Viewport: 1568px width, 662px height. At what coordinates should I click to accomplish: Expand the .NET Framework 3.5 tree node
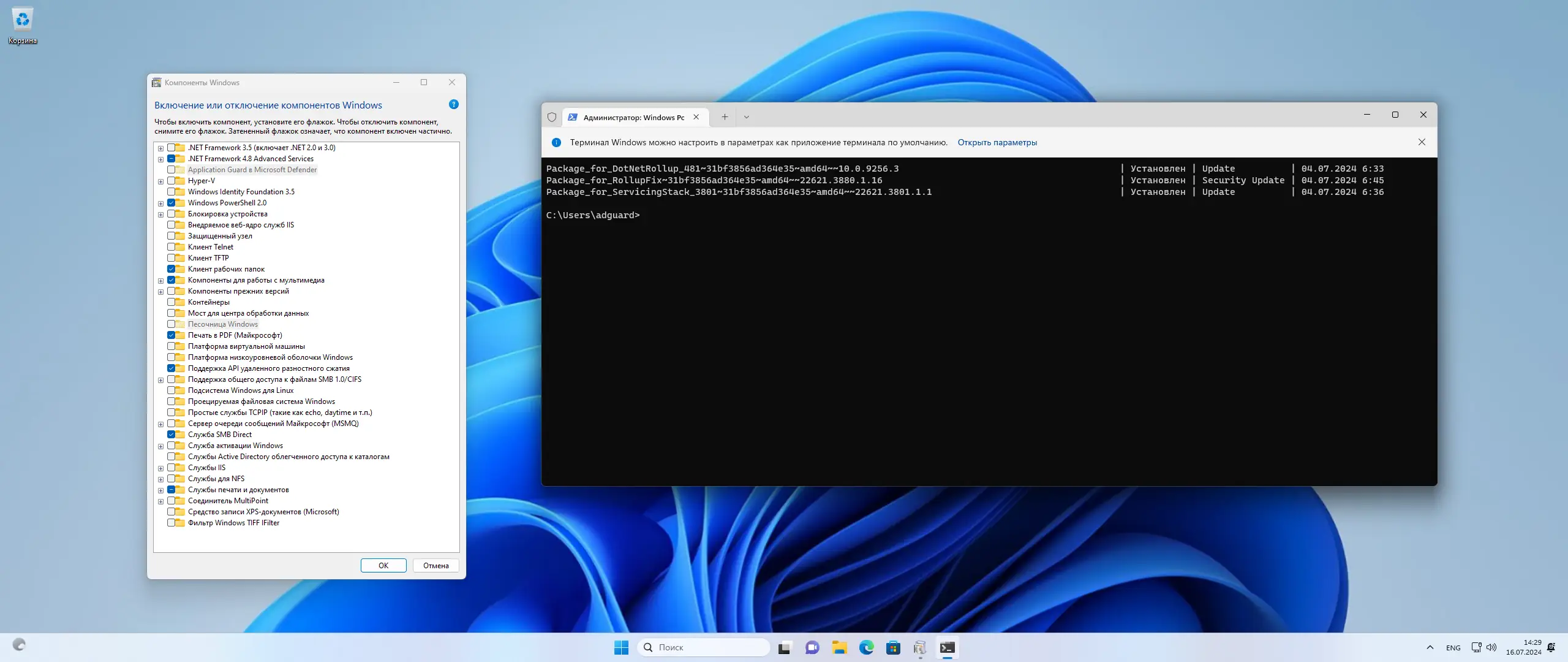pos(160,148)
